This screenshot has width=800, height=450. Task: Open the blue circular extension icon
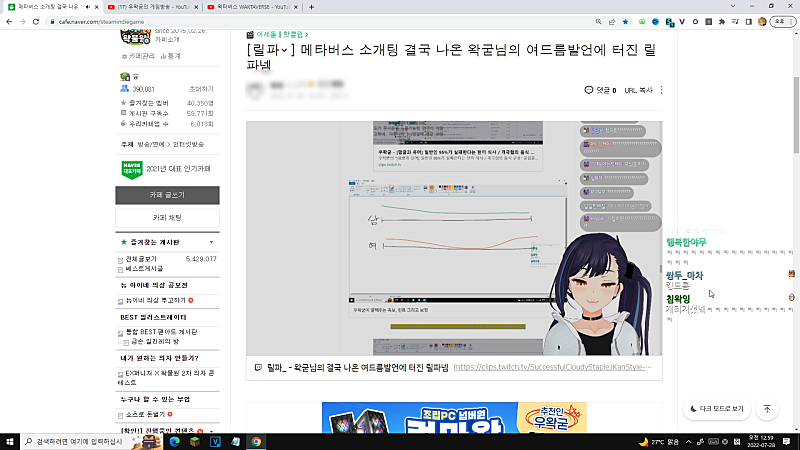point(656,22)
